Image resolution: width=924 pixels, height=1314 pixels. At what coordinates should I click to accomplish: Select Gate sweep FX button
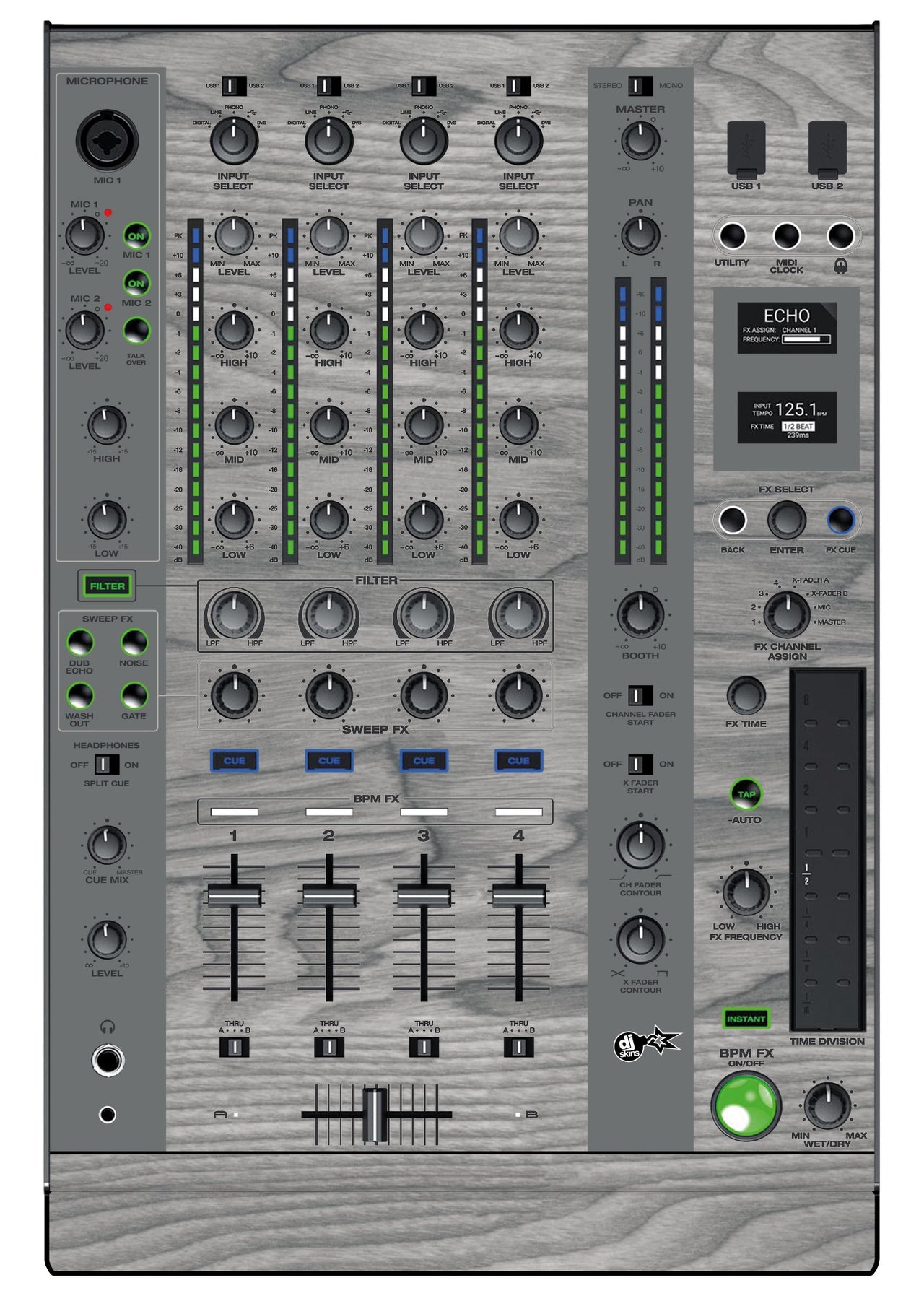pos(134,695)
